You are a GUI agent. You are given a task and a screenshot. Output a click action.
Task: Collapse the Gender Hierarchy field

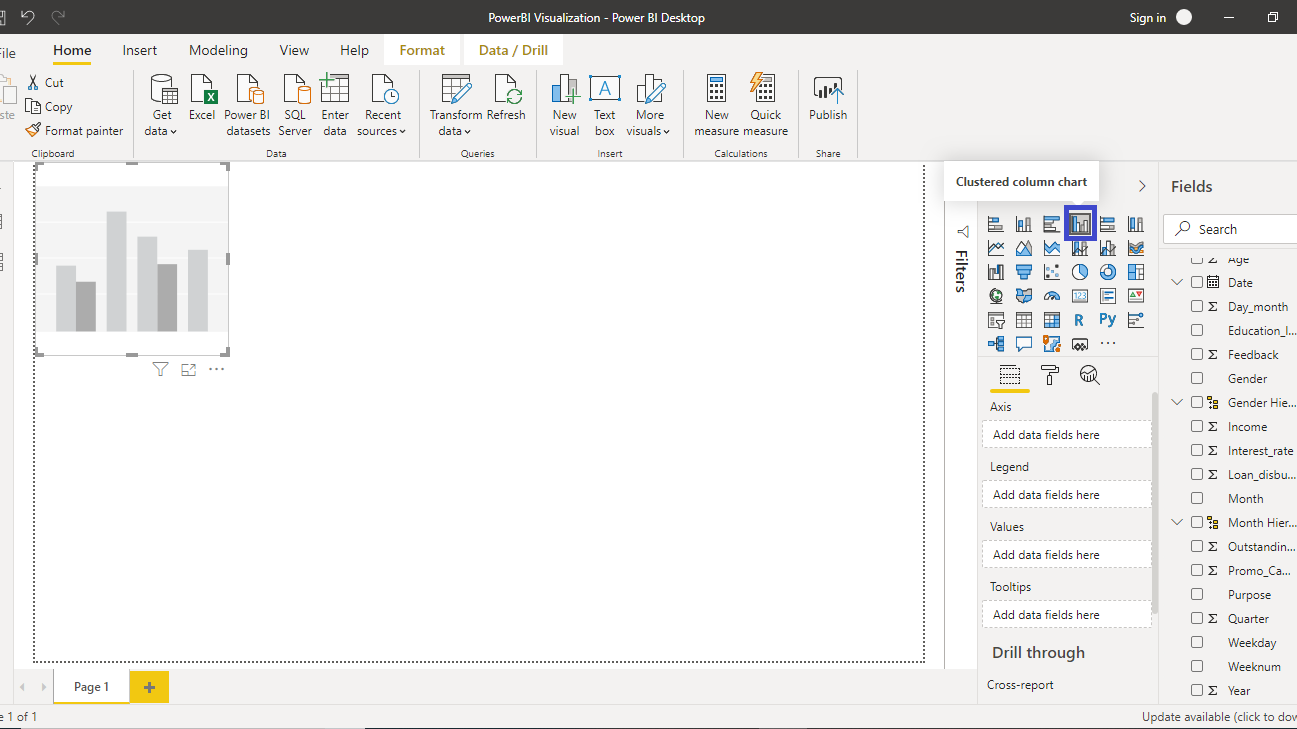pos(1177,402)
